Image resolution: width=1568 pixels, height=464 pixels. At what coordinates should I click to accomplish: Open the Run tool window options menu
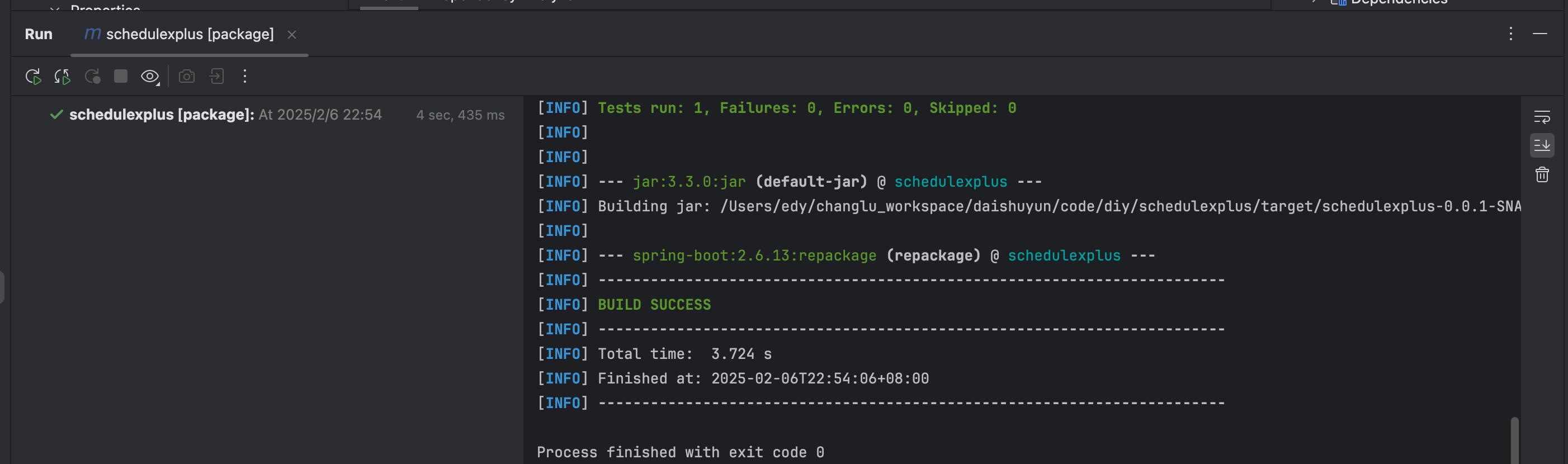pyautogui.click(x=1511, y=34)
